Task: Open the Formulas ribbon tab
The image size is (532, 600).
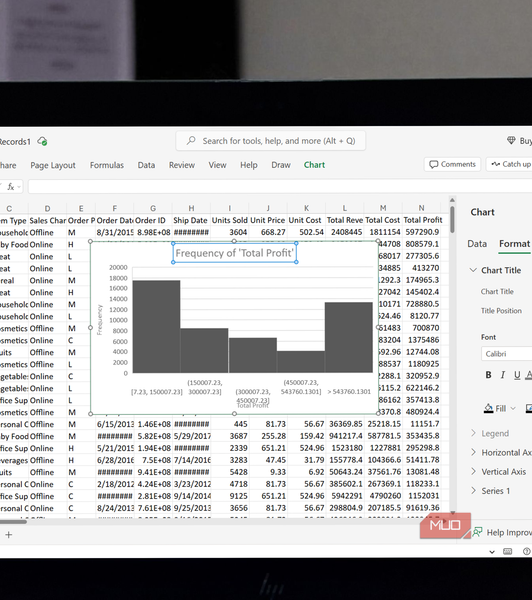Action: click(107, 165)
